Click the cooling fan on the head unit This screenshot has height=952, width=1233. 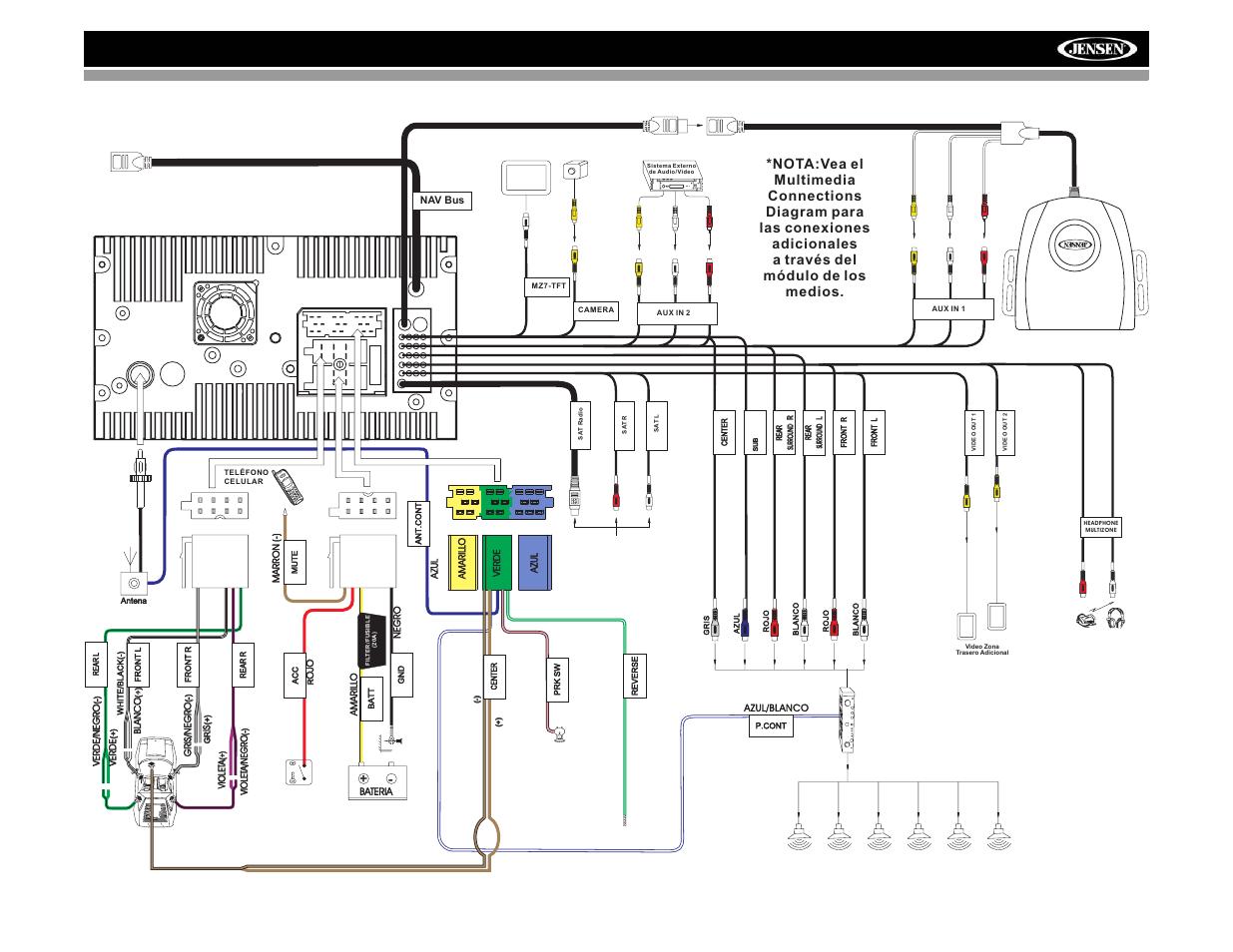coord(226,313)
